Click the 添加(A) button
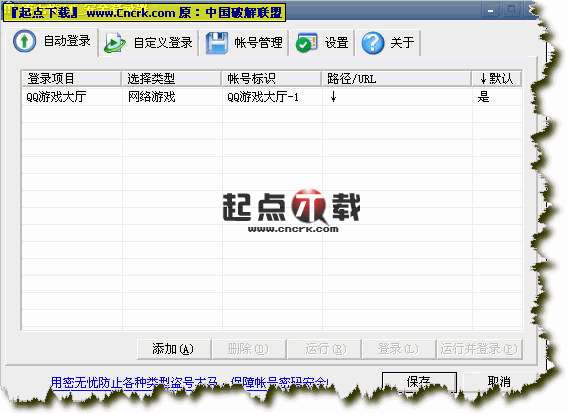The height and width of the screenshot is (414, 567). pyautogui.click(x=174, y=349)
